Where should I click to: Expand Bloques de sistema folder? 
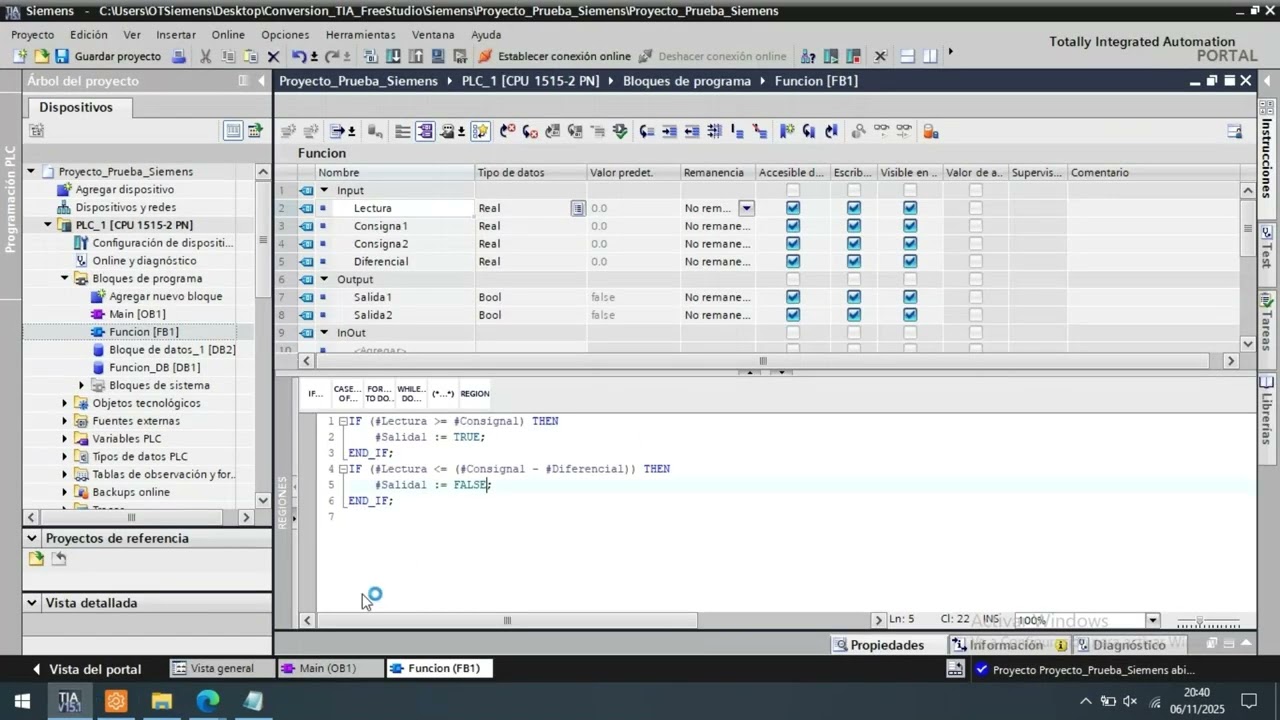pos(82,385)
